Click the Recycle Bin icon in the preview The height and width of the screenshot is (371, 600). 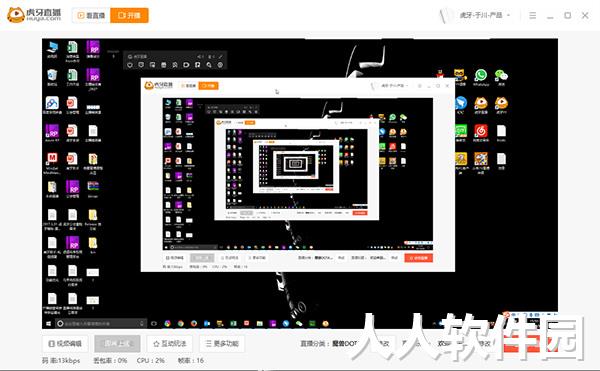(52, 75)
